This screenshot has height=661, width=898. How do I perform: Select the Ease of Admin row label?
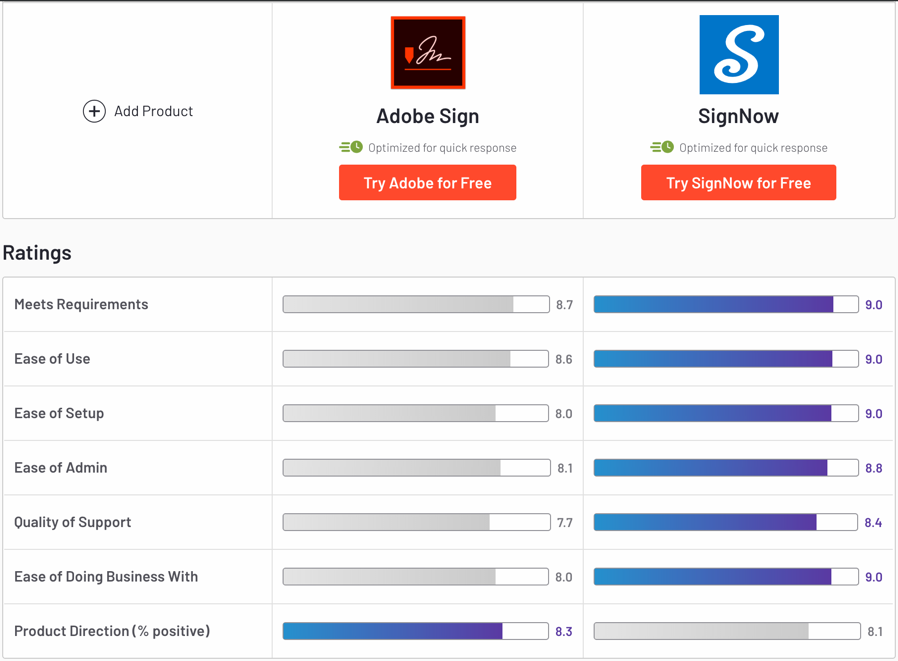(61, 468)
